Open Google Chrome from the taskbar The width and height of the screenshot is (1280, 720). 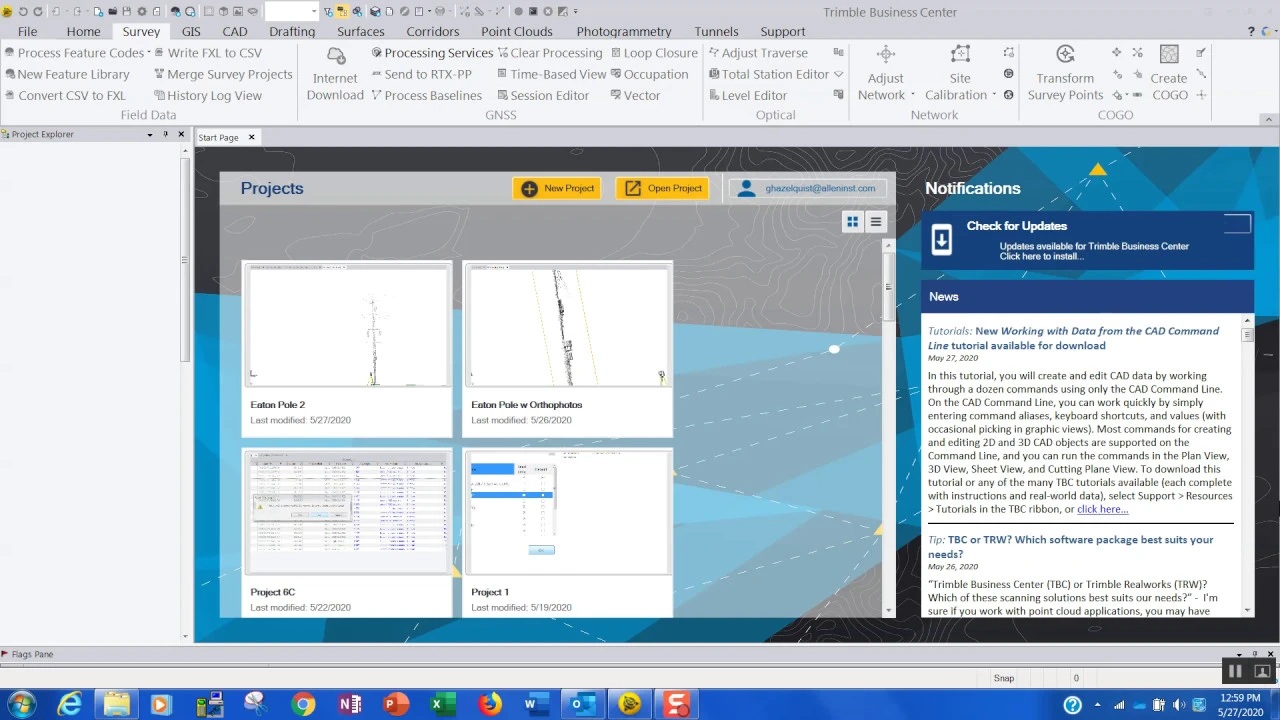click(x=303, y=705)
